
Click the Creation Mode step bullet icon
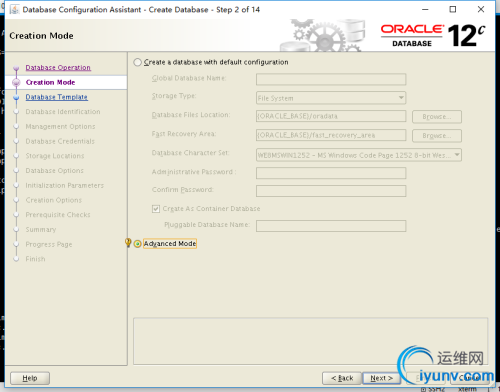(16, 82)
